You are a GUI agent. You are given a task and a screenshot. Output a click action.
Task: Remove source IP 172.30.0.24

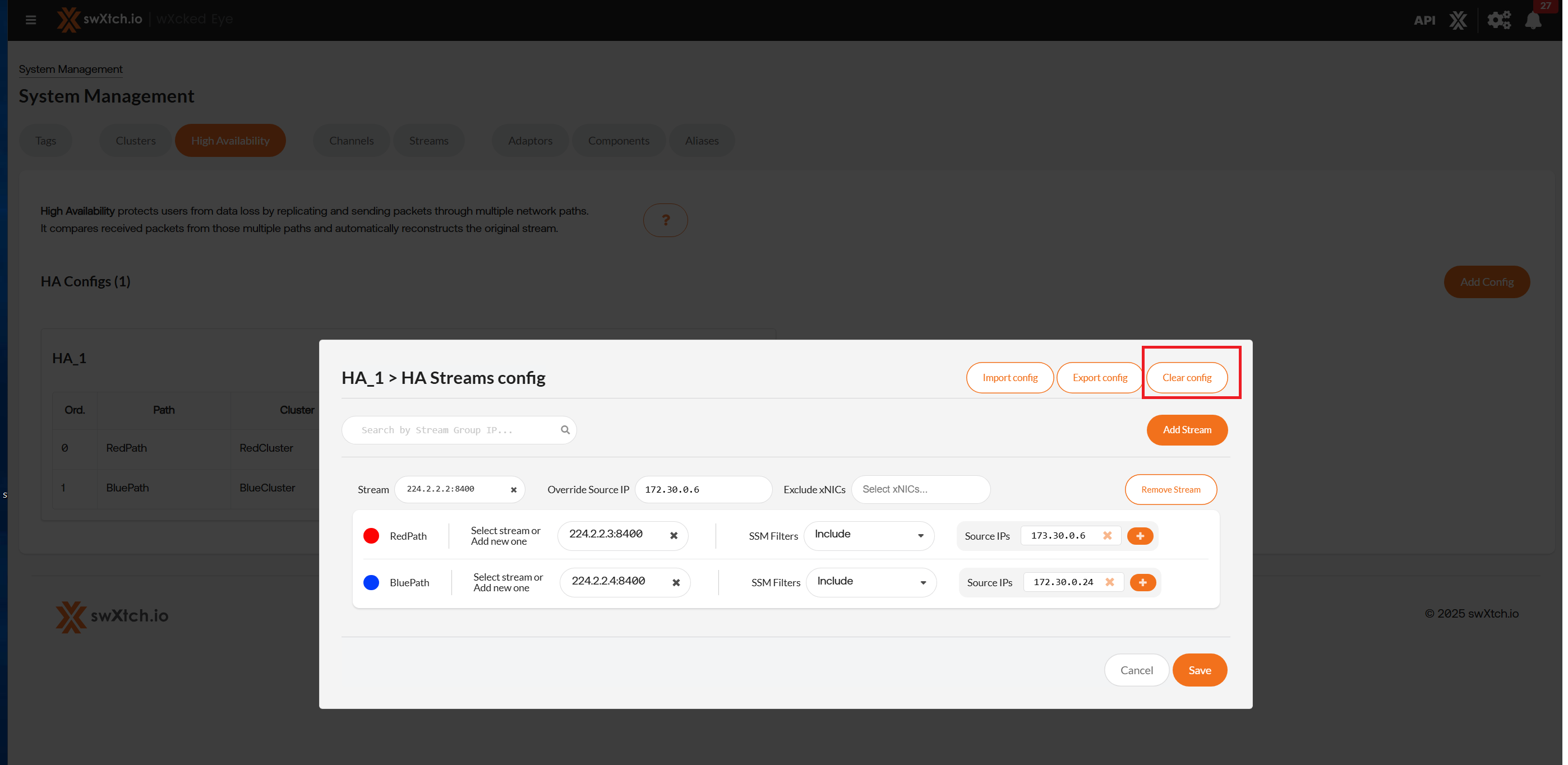tap(1110, 582)
